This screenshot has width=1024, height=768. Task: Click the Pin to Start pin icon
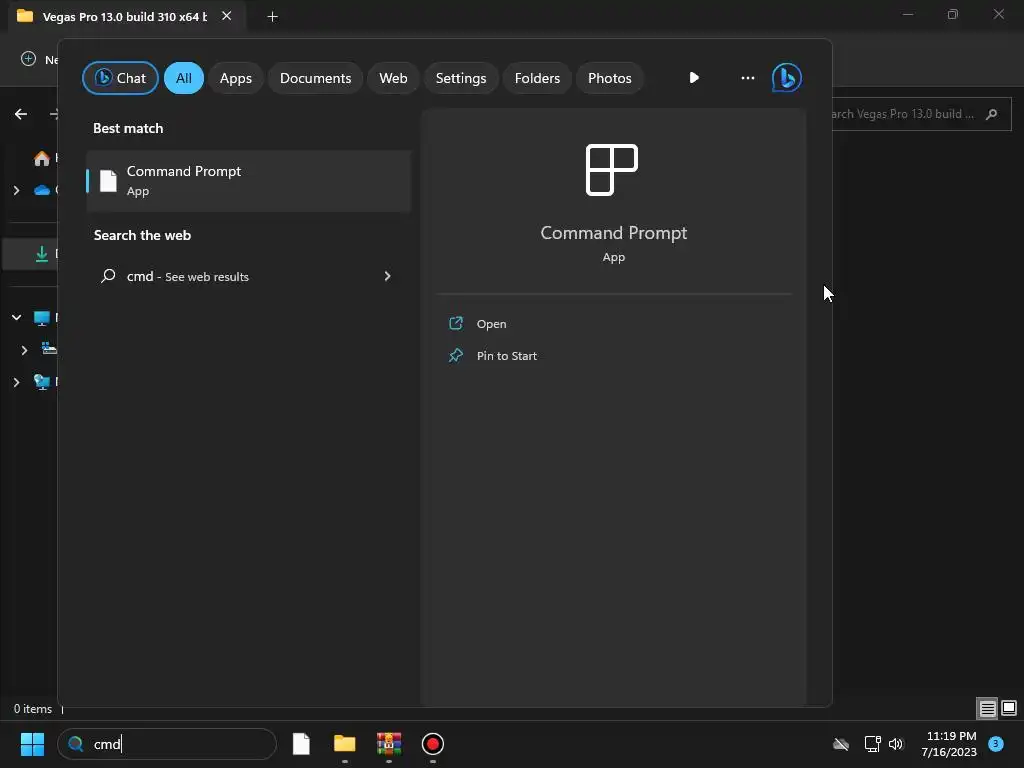(x=456, y=355)
